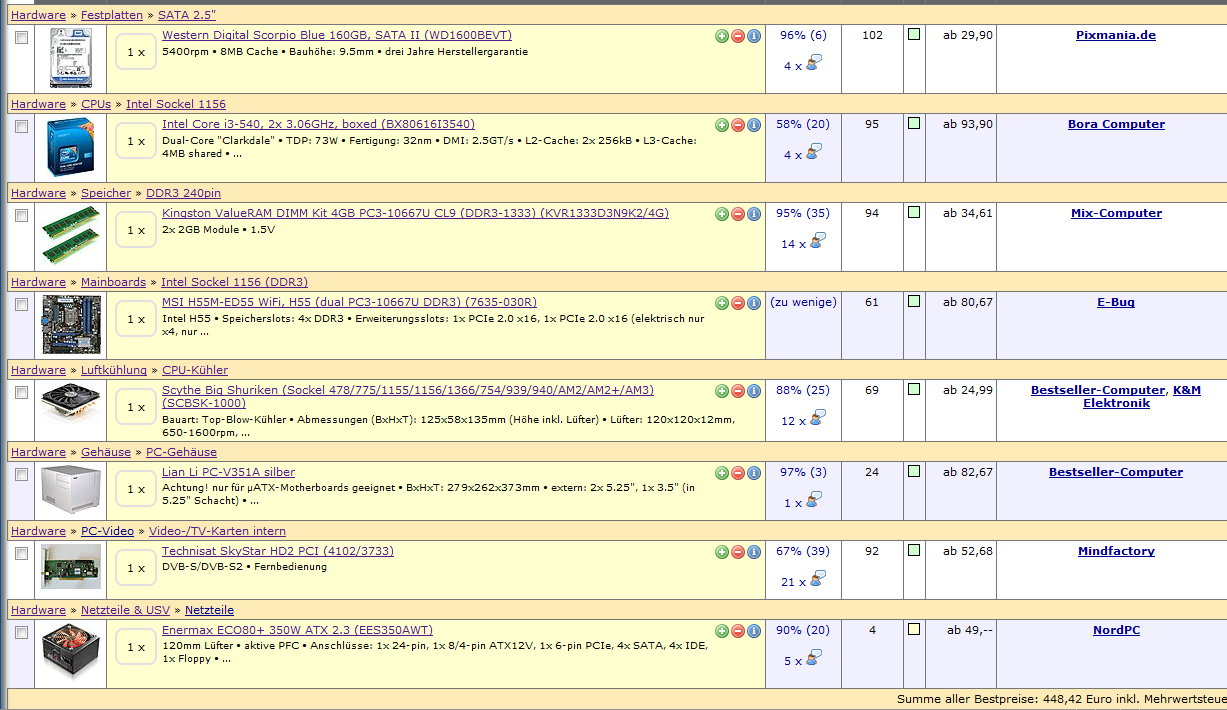1227x710 pixels.
Task: Open NordPC shop link
Action: (1116, 630)
